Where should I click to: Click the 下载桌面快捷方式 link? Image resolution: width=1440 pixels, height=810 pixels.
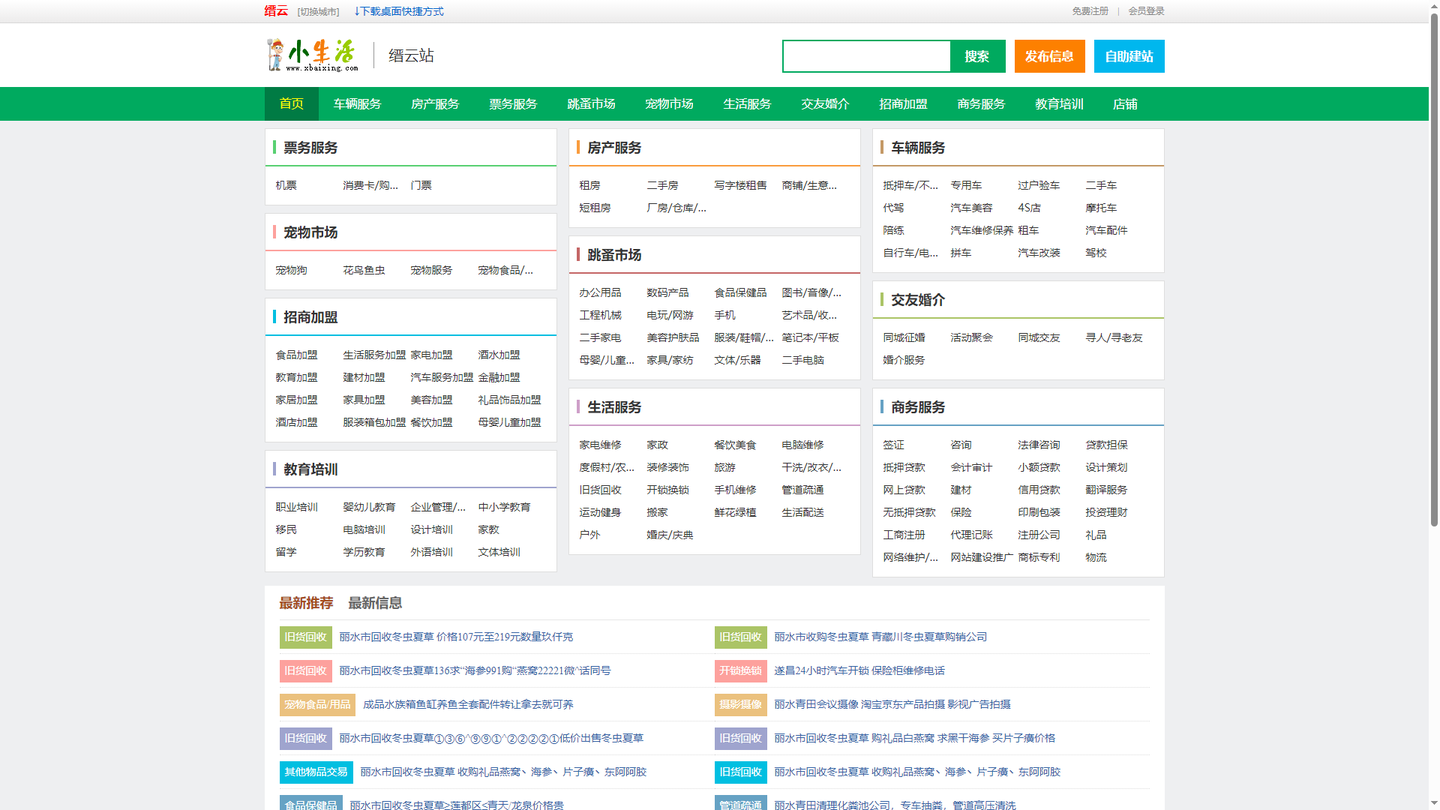398,12
